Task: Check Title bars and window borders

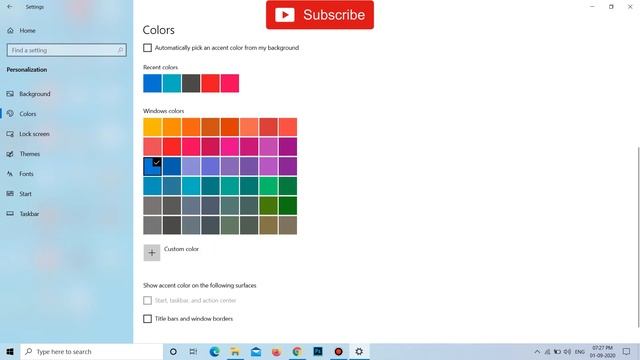Action: [x=147, y=319]
